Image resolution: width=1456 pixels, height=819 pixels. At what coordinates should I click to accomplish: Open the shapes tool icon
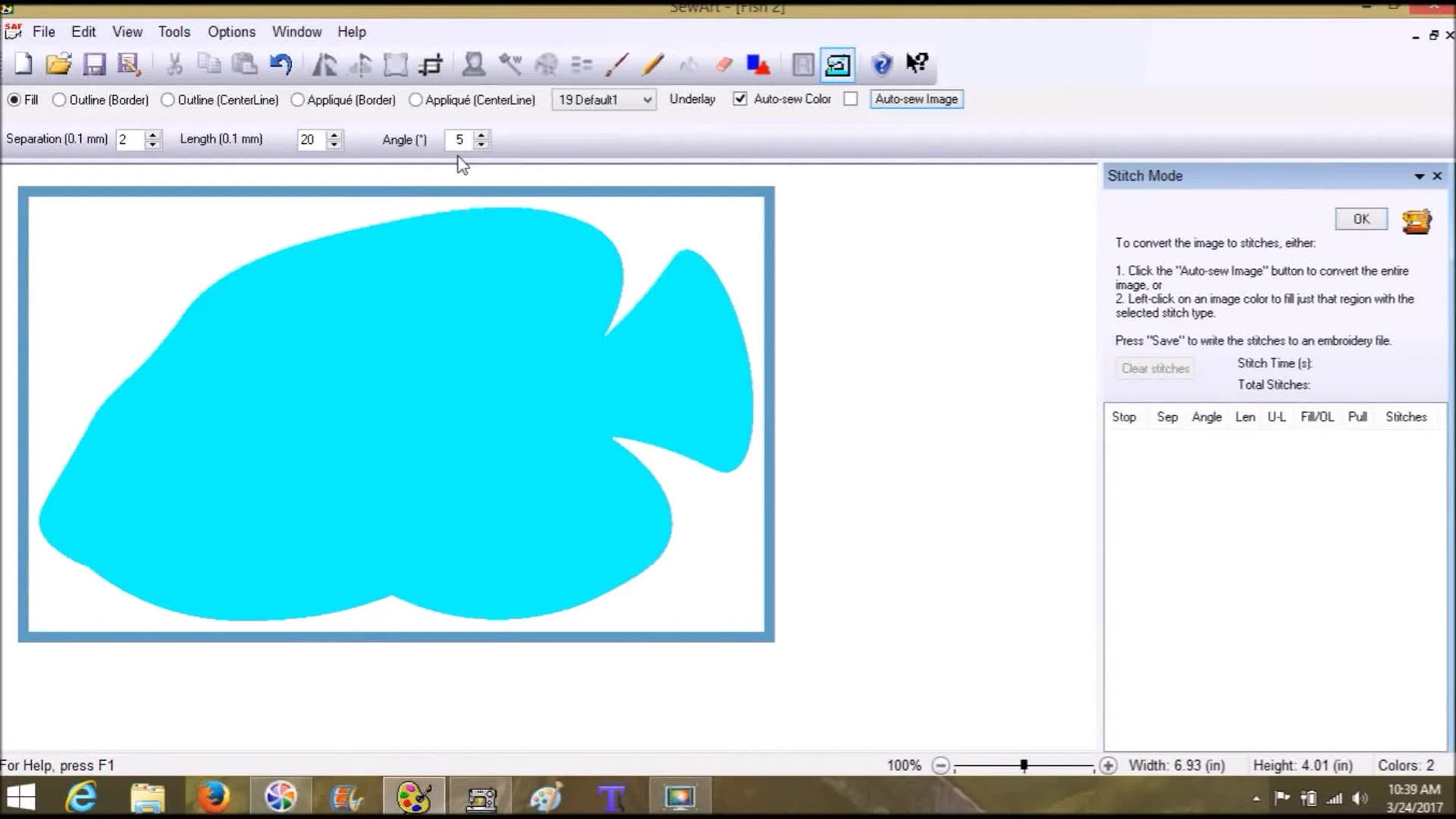[x=758, y=64]
